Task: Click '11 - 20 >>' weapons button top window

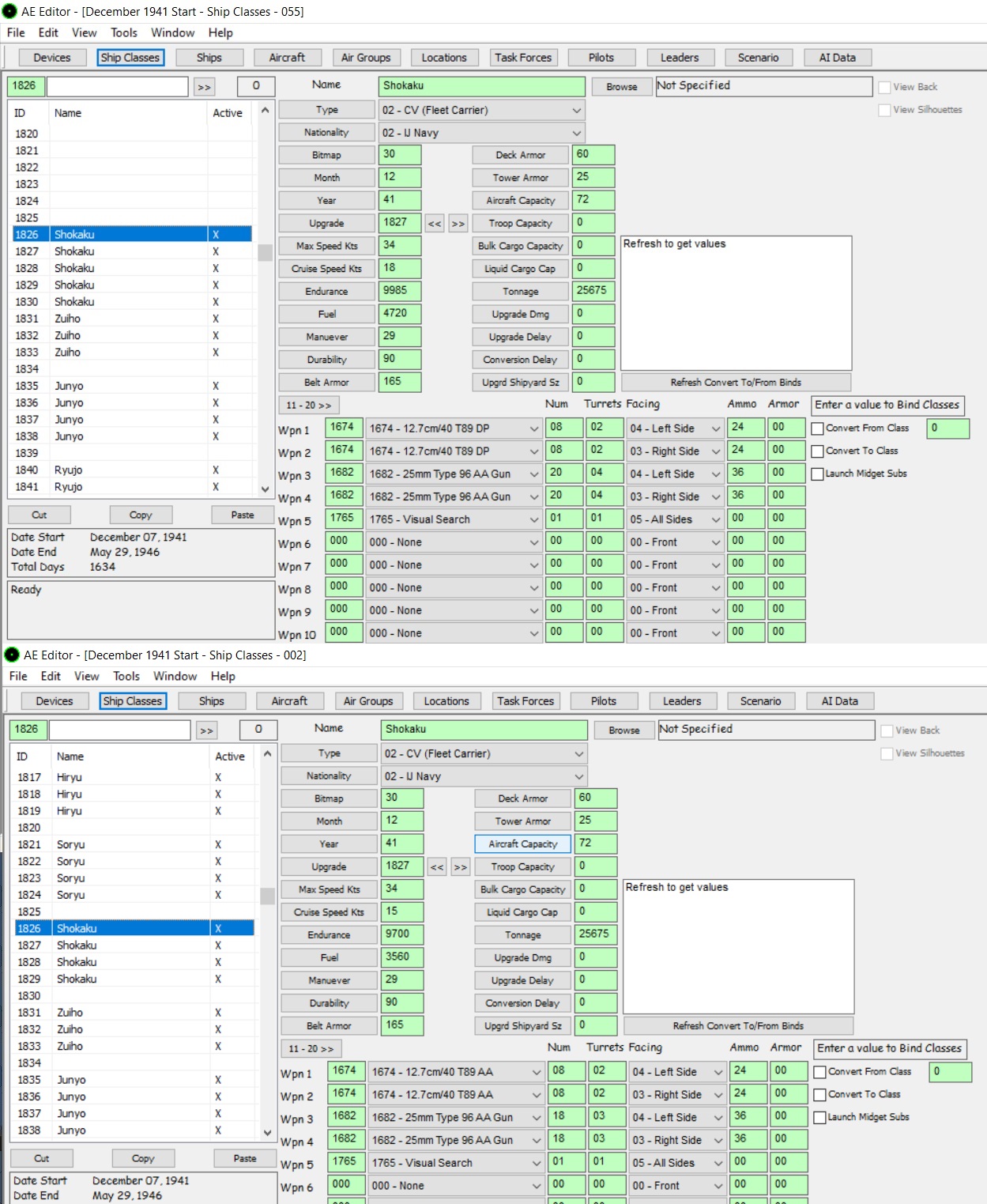Action: tap(309, 406)
